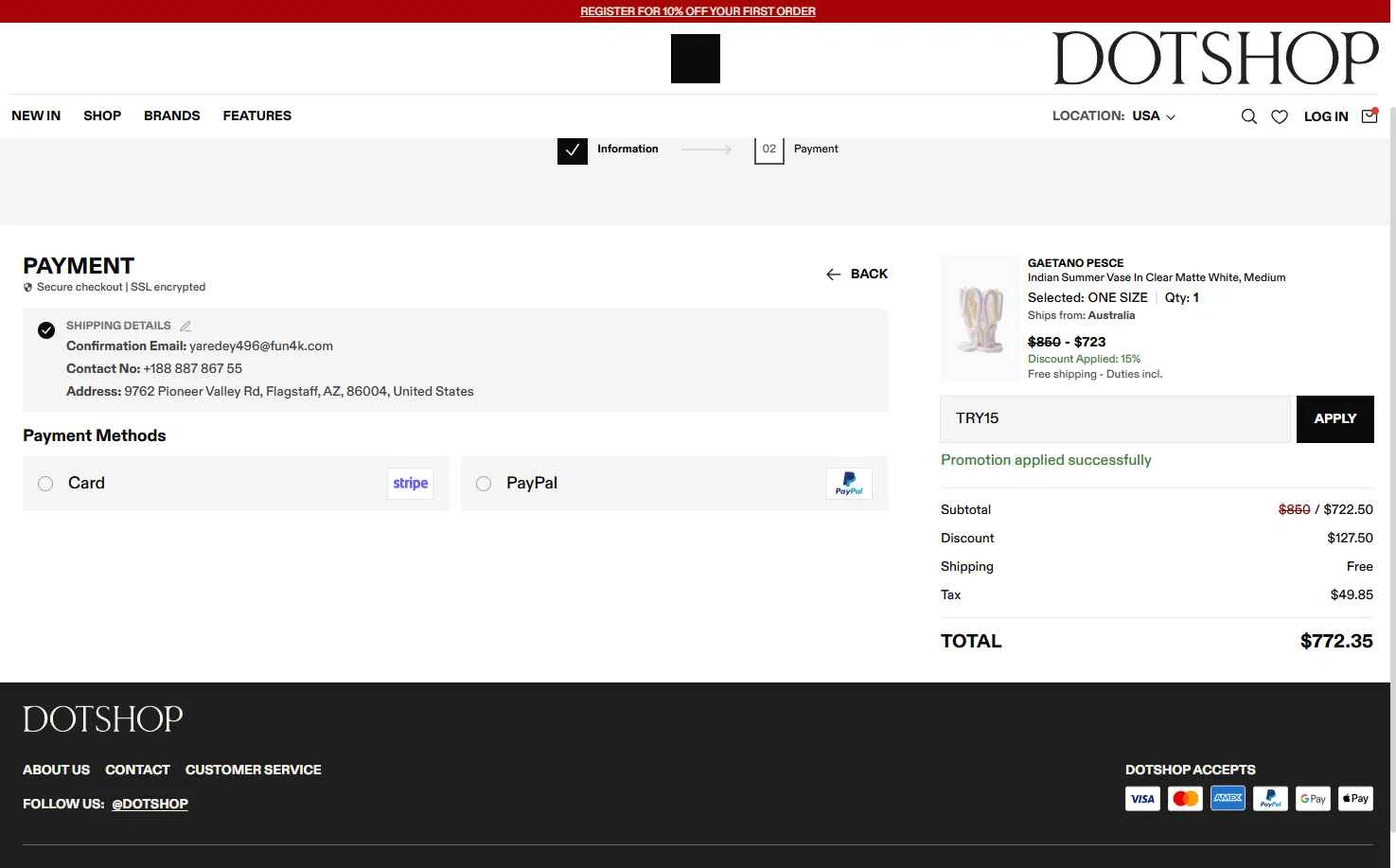Click 'Discount Applied: 15%' text
1396x868 pixels.
tap(1085, 359)
